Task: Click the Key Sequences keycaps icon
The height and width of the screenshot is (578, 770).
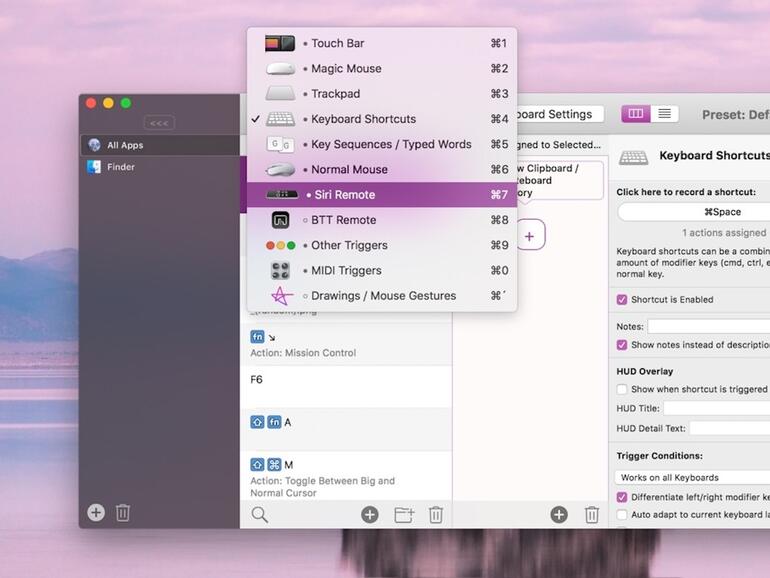Action: (280, 144)
